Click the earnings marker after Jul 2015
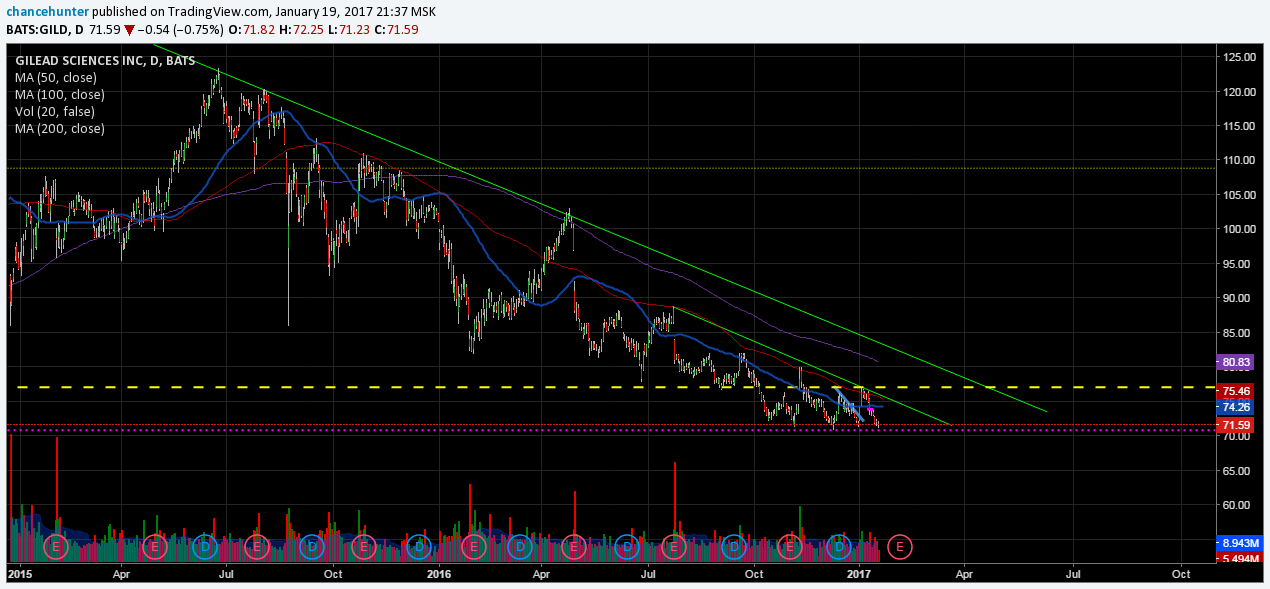 point(257,547)
